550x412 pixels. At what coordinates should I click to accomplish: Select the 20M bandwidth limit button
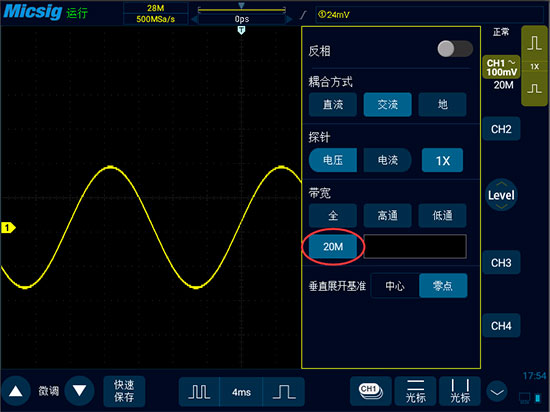click(x=333, y=247)
